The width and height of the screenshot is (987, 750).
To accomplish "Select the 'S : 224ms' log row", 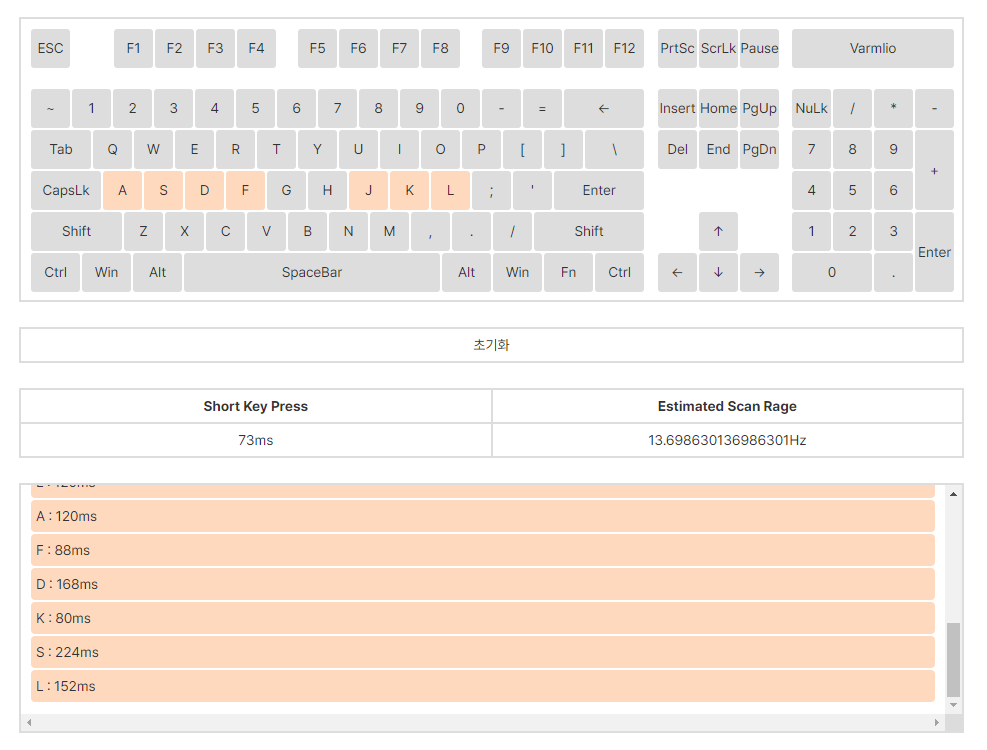I will pos(483,652).
